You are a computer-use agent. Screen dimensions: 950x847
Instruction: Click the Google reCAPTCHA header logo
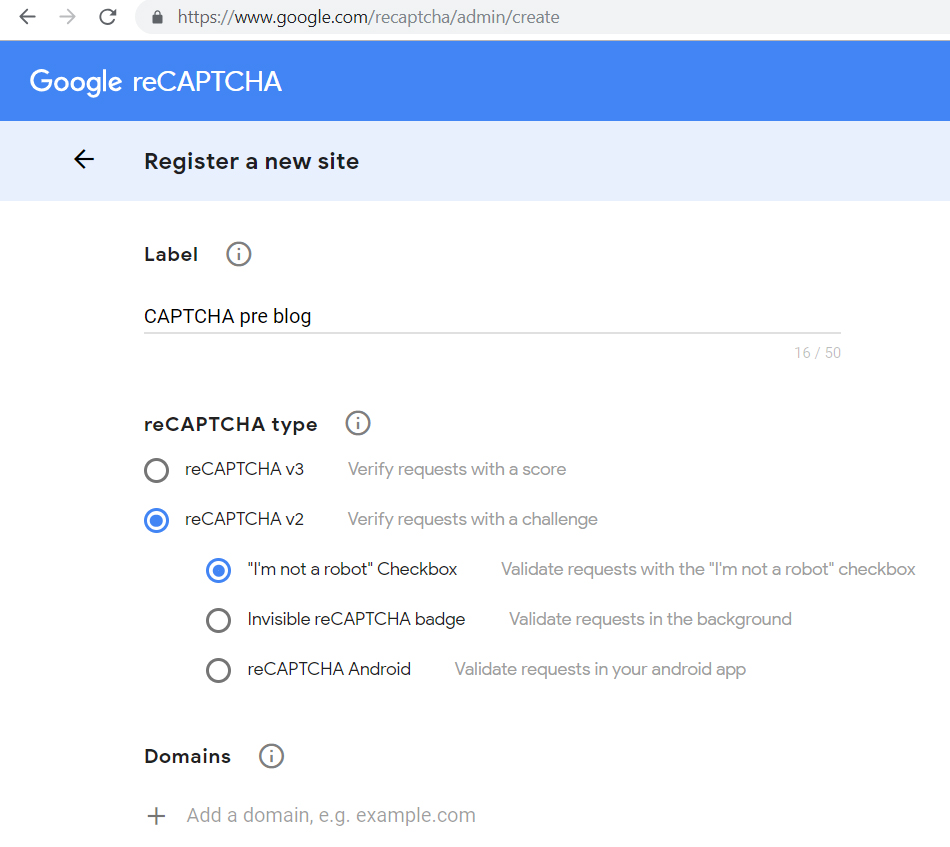click(x=156, y=81)
